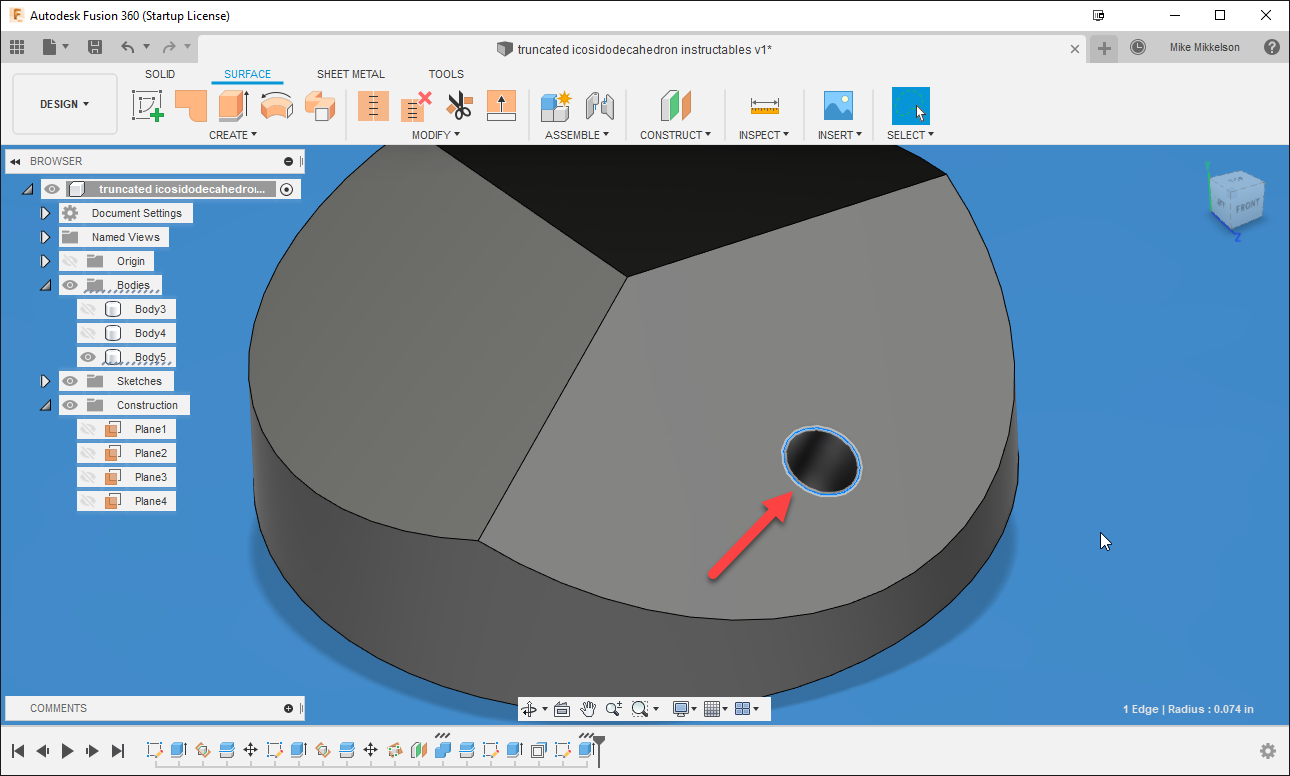Expand the Document Settings node
Viewport: 1290px width, 776px height.
point(45,212)
